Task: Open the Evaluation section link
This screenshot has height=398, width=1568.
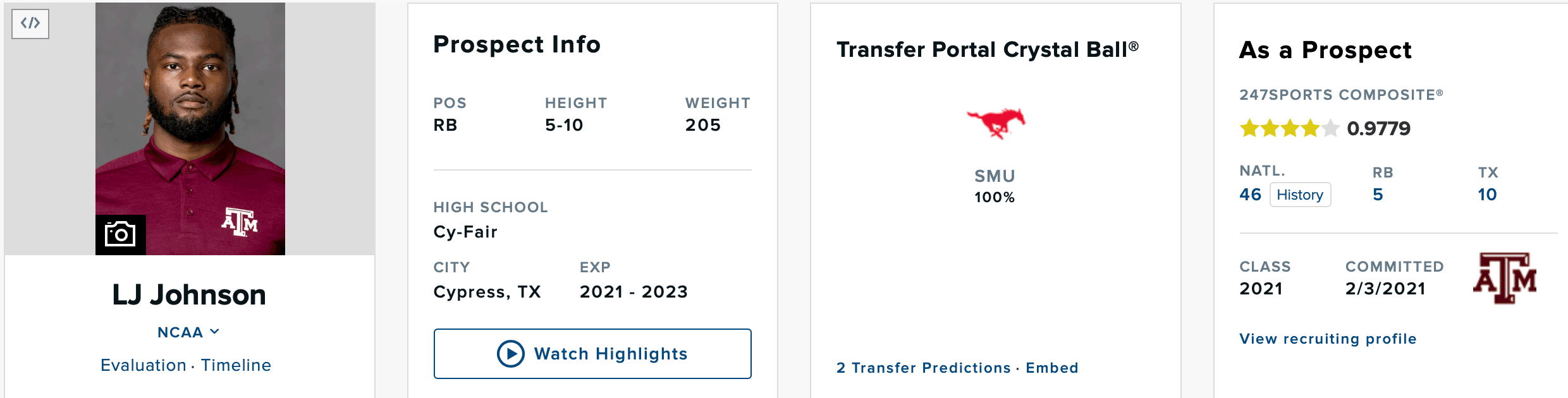Action: pyautogui.click(x=144, y=365)
